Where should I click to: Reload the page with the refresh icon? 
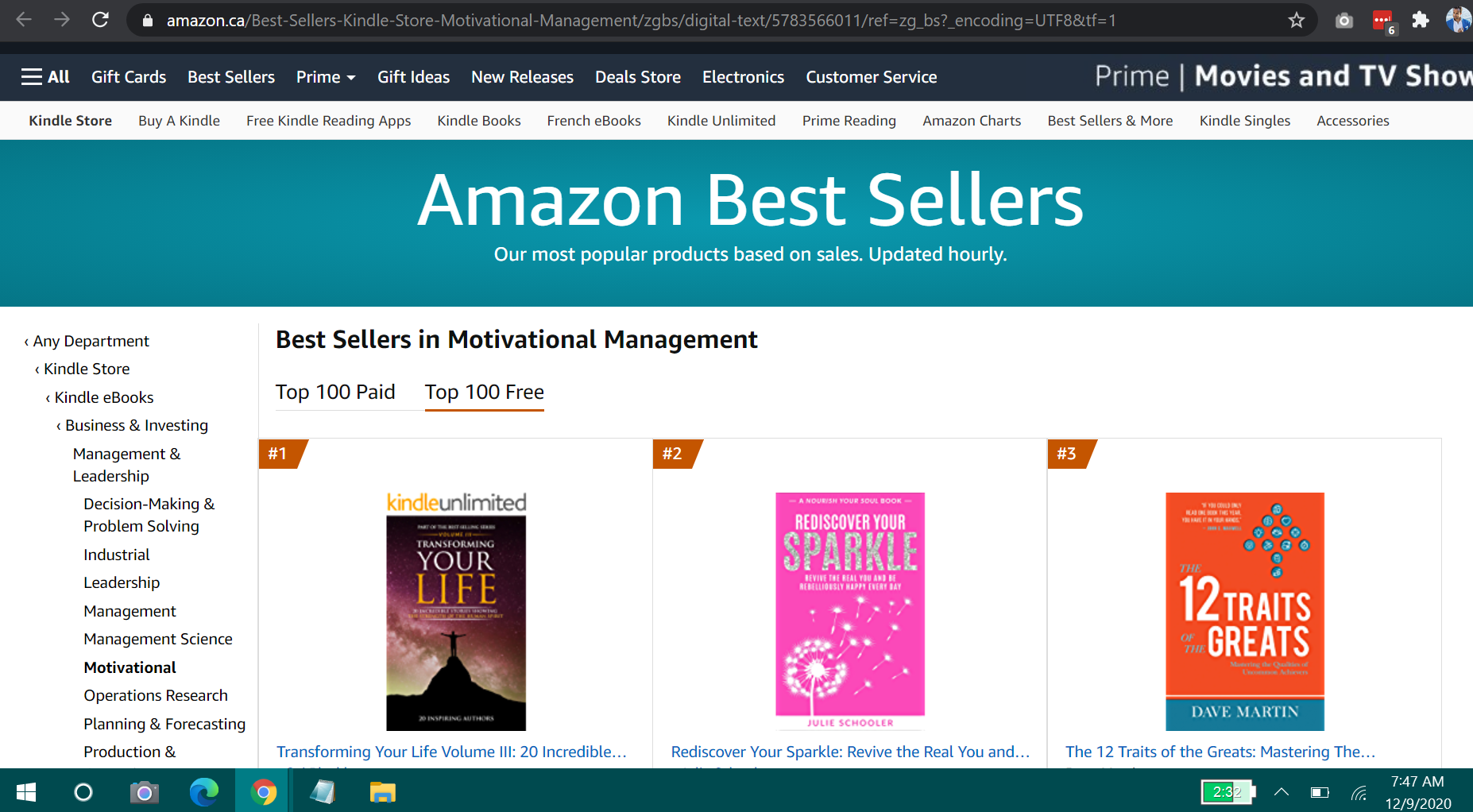(x=100, y=20)
